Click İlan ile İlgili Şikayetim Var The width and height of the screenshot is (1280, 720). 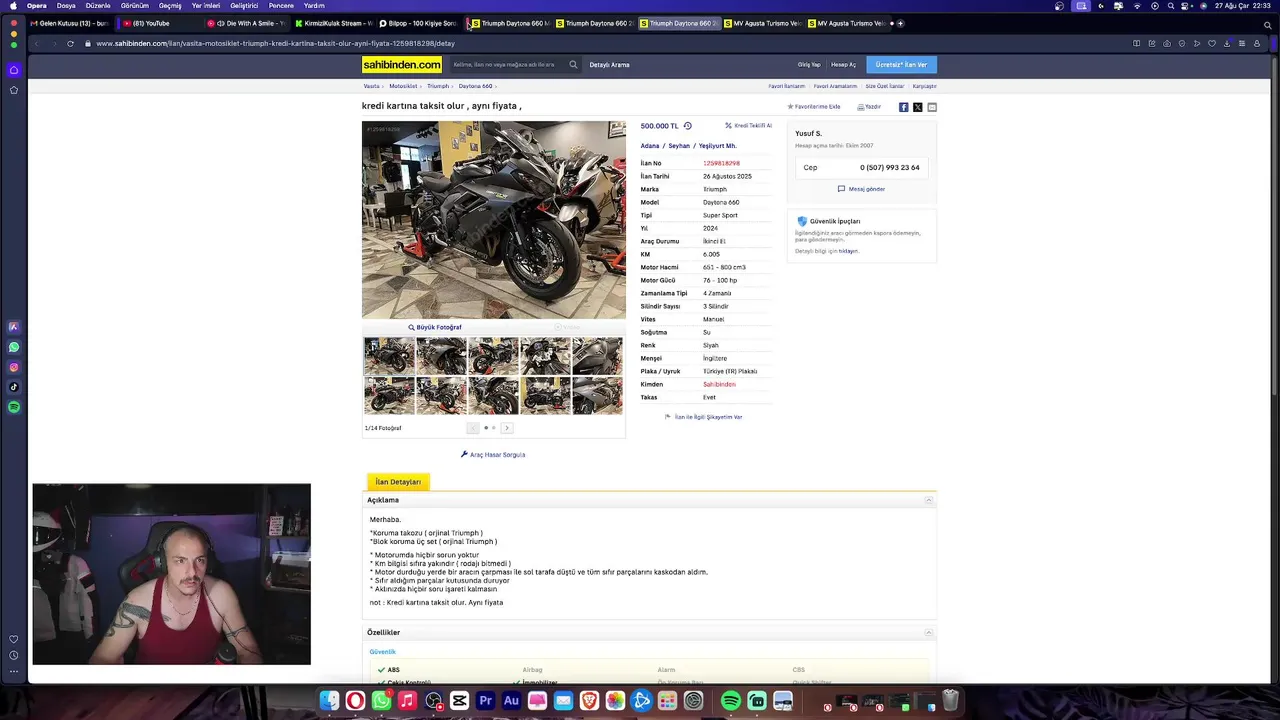click(703, 417)
